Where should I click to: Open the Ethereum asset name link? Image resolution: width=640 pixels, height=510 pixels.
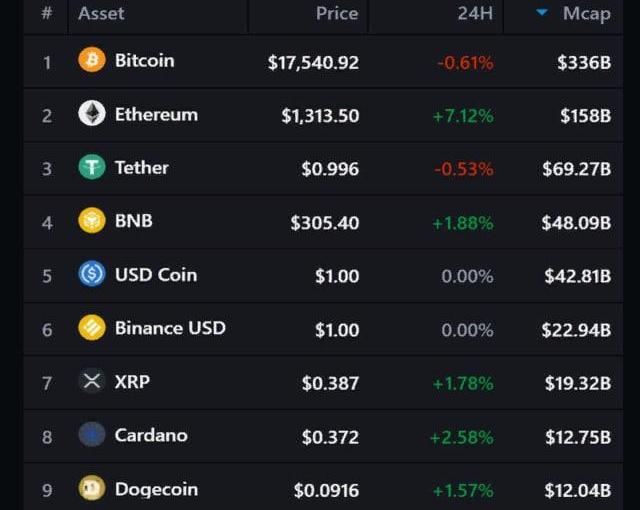click(x=156, y=114)
